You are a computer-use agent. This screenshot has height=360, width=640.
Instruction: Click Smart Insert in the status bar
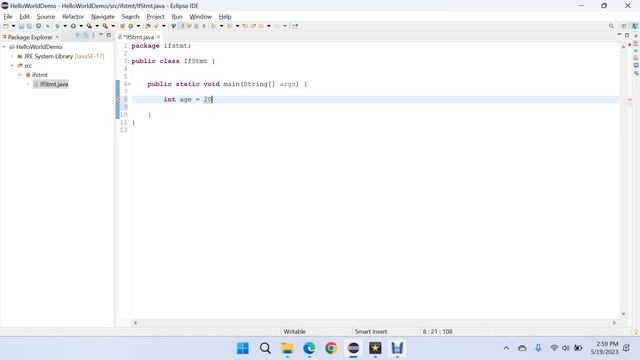tap(371, 331)
